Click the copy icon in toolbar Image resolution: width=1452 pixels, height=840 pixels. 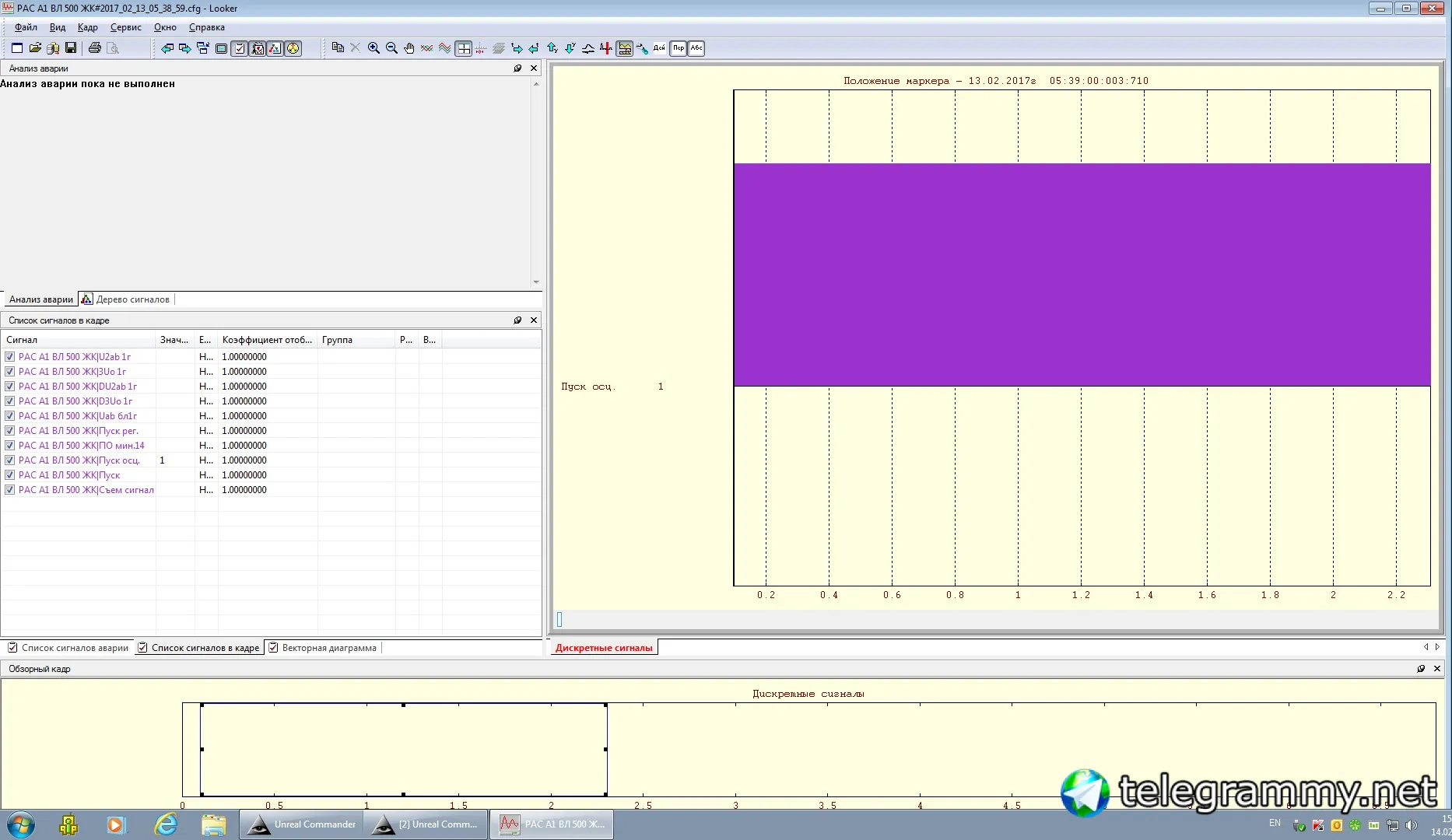338,48
